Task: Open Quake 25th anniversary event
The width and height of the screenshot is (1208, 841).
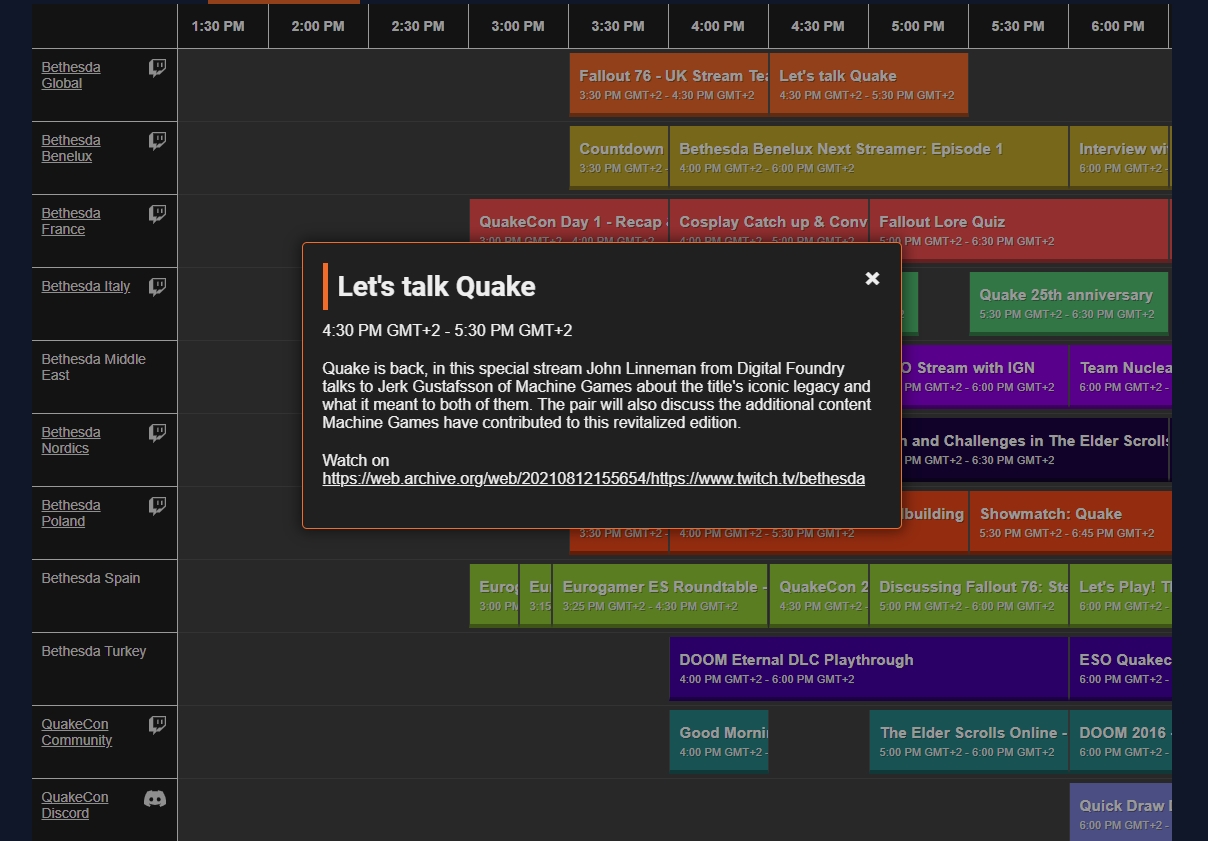Action: pos(1069,303)
